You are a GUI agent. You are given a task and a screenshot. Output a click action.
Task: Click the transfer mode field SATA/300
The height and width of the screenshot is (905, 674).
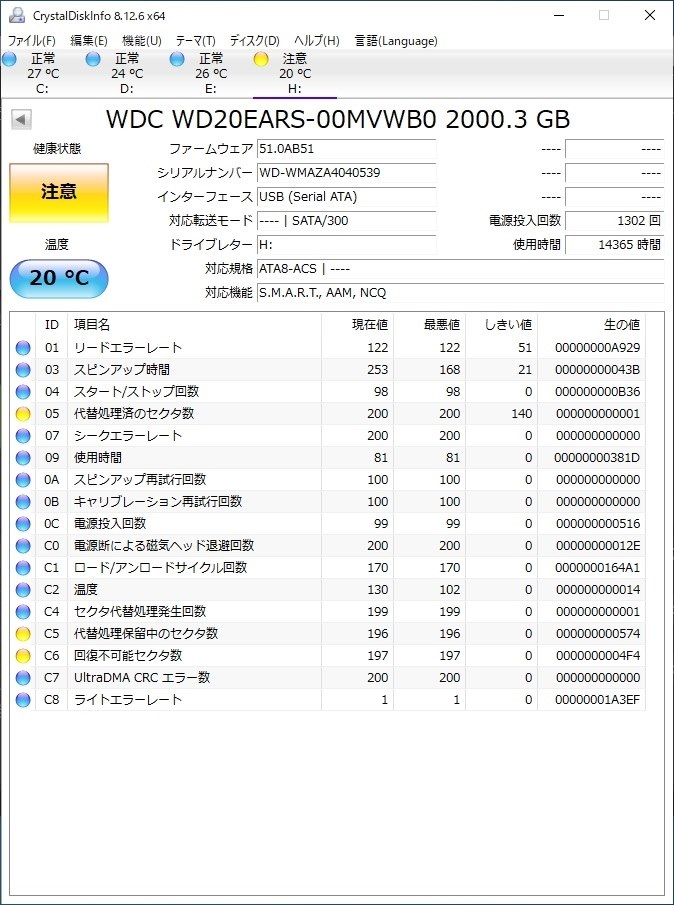347,220
